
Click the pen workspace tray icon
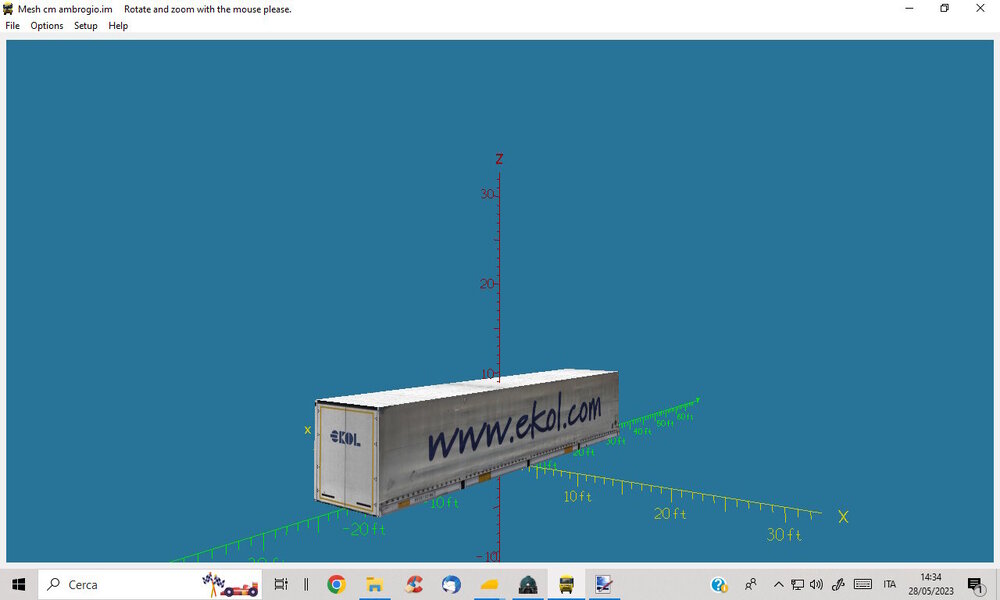(838, 584)
